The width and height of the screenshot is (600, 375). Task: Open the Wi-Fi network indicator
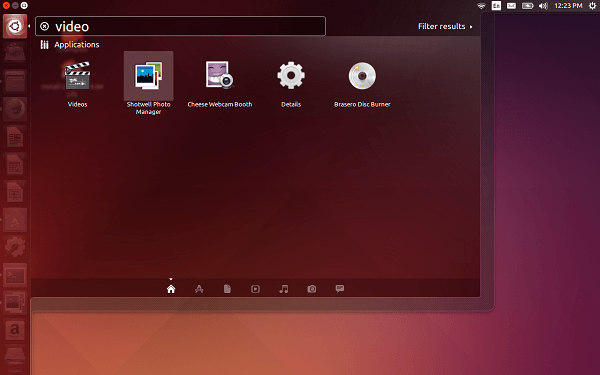pos(481,6)
